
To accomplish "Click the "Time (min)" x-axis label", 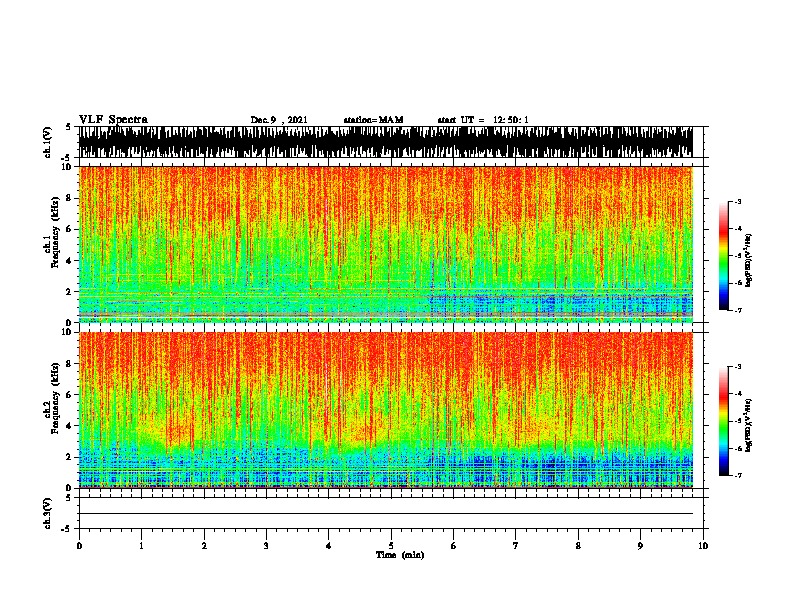I will point(400,555).
